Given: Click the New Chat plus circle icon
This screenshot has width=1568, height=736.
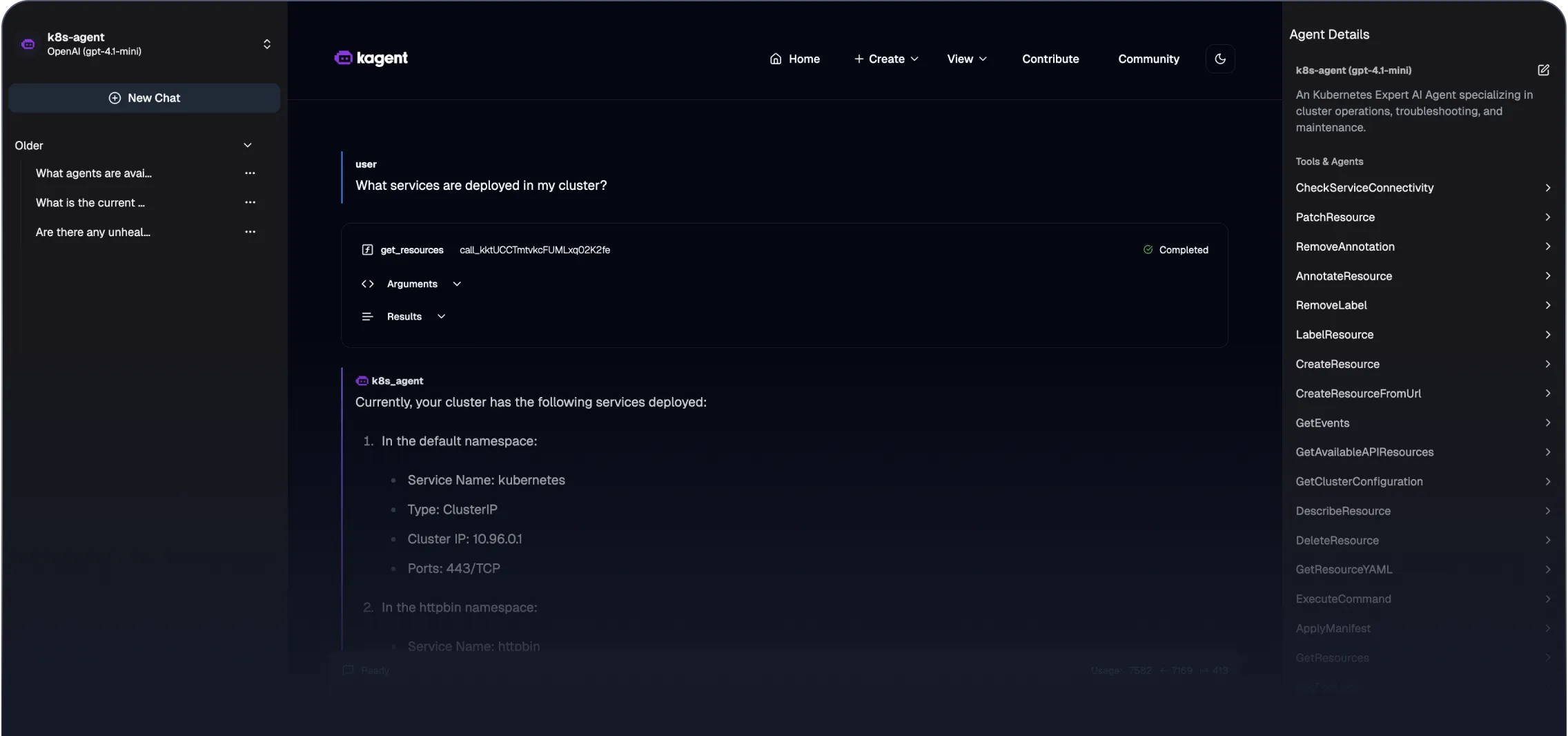Looking at the screenshot, I should pos(115,98).
